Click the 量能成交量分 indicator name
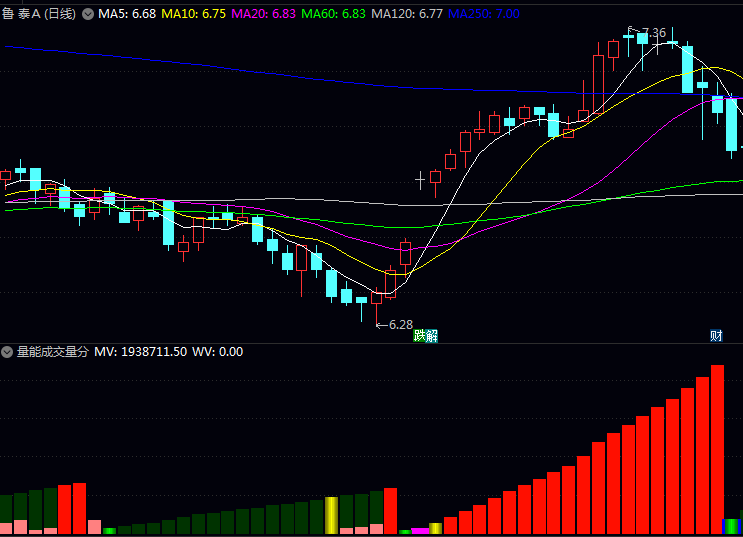The width and height of the screenshot is (743, 537). 52,352
